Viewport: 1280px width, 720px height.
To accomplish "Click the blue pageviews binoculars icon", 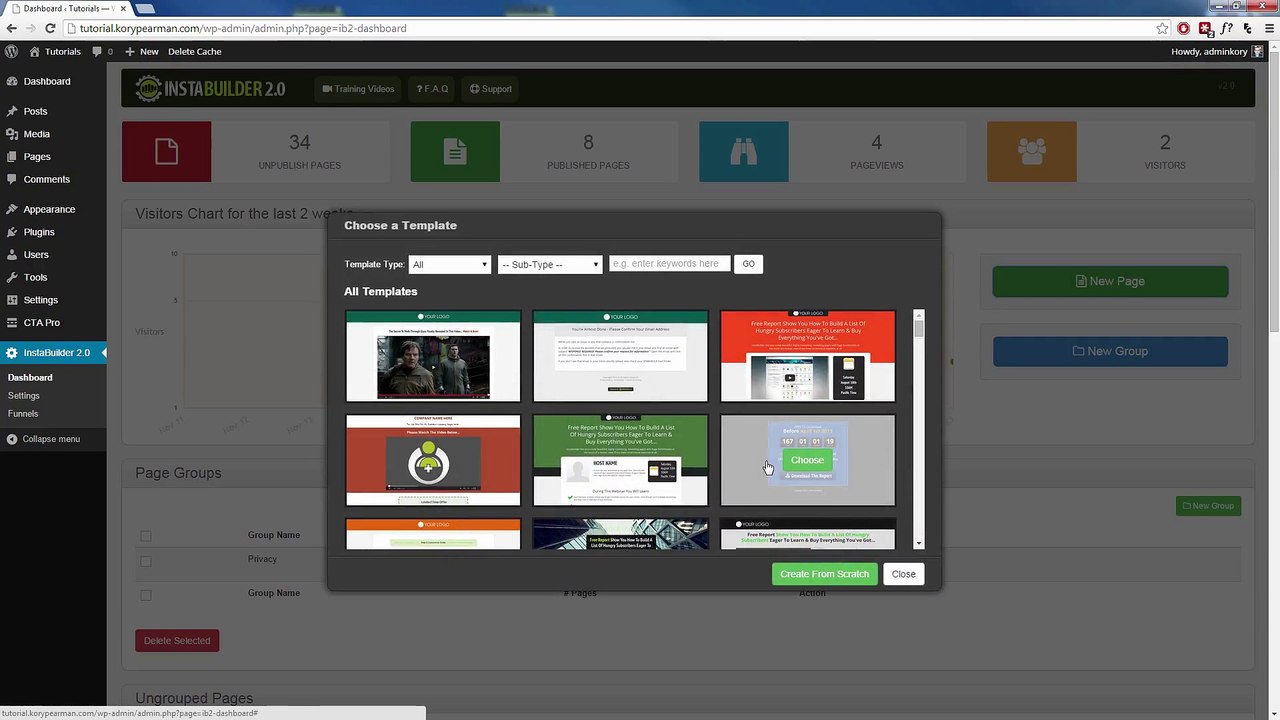I will pyautogui.click(x=743, y=152).
